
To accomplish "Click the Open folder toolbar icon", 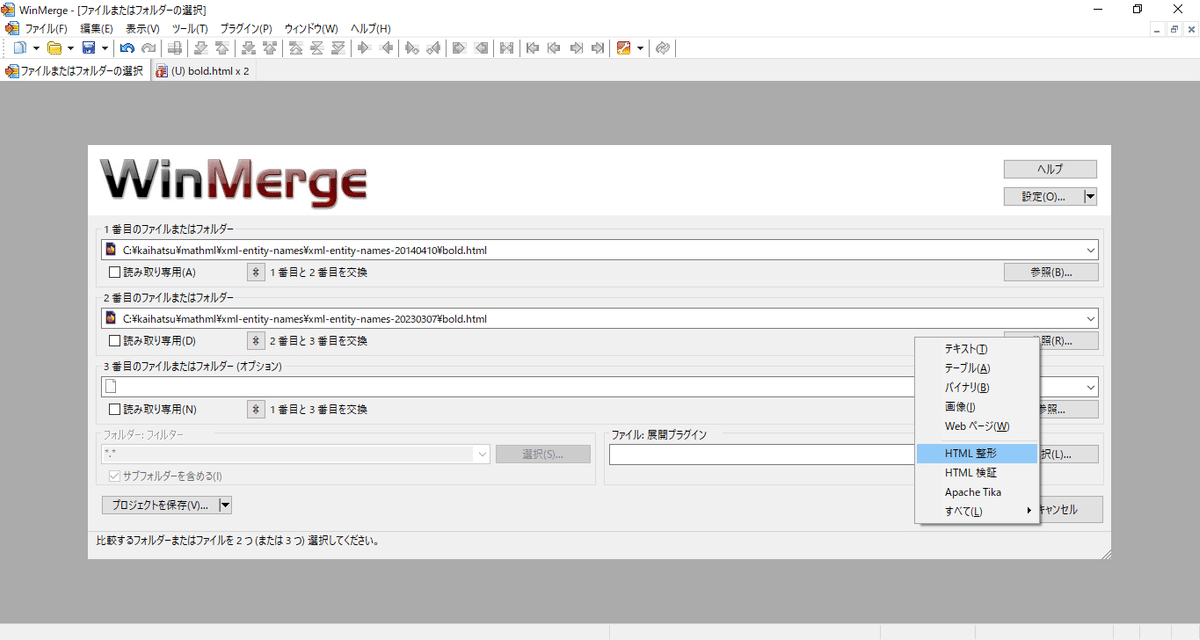I will point(54,48).
